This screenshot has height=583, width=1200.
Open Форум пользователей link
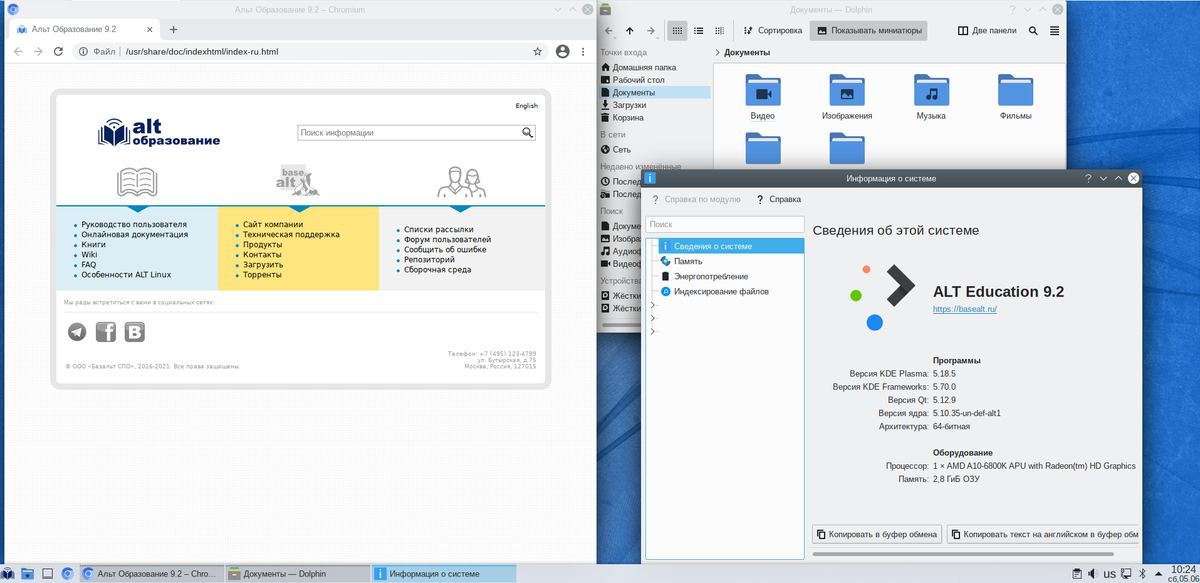447,239
